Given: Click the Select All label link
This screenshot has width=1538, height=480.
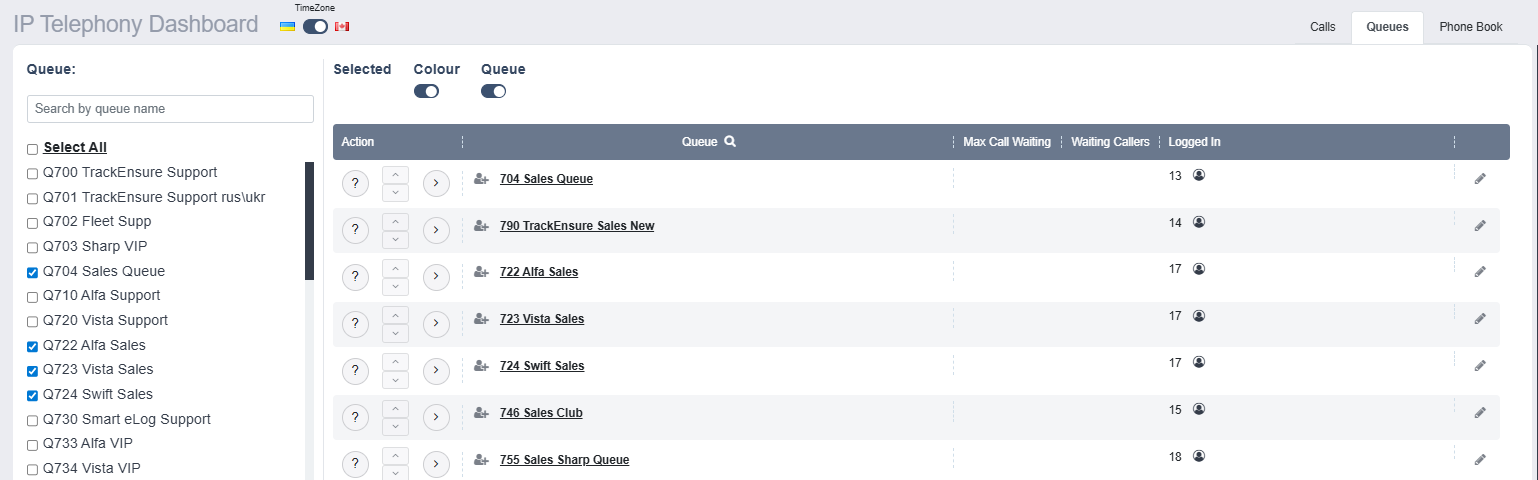Looking at the screenshot, I should click(75, 147).
